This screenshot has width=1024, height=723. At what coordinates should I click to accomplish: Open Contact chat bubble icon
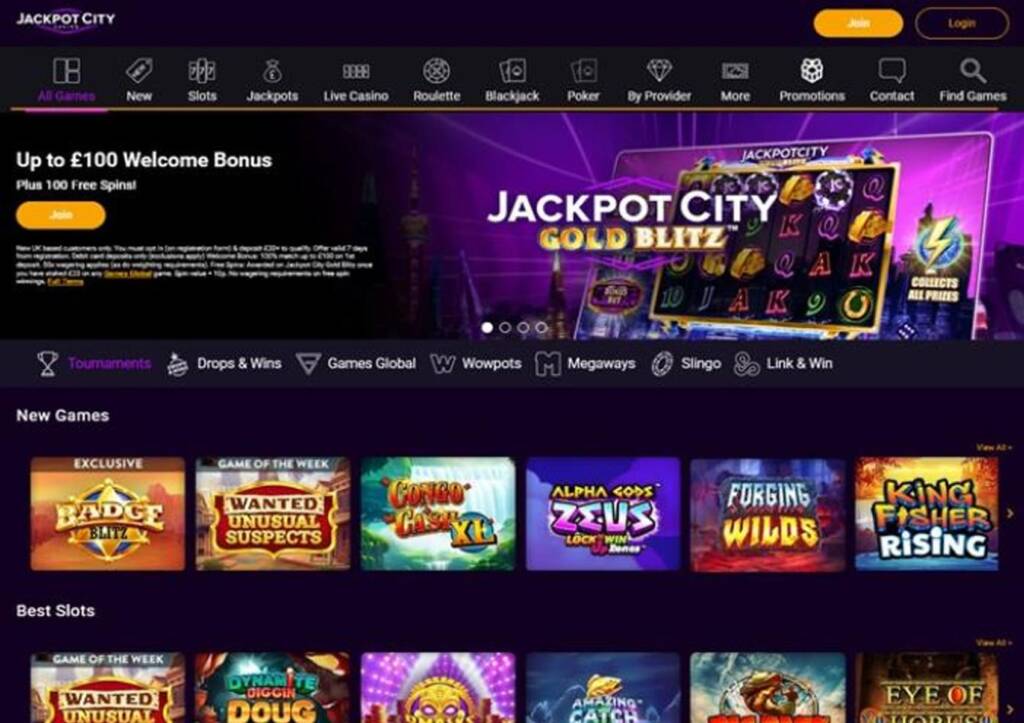(x=891, y=71)
